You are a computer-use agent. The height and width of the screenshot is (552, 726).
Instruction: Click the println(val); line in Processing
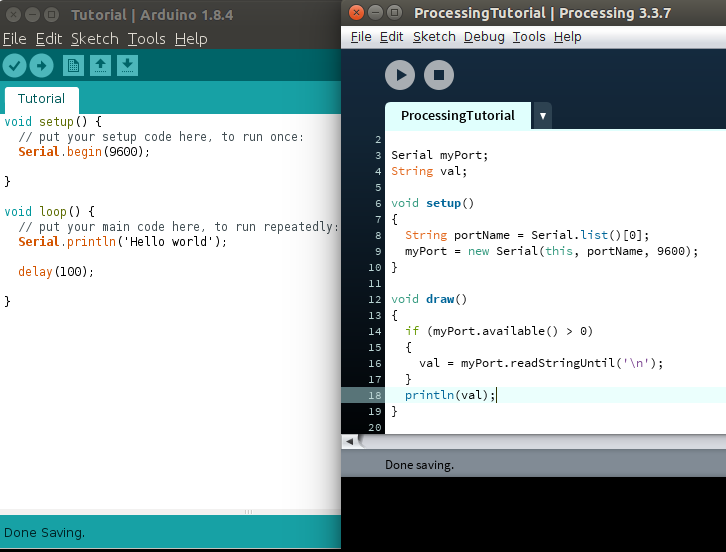[x=451, y=395]
